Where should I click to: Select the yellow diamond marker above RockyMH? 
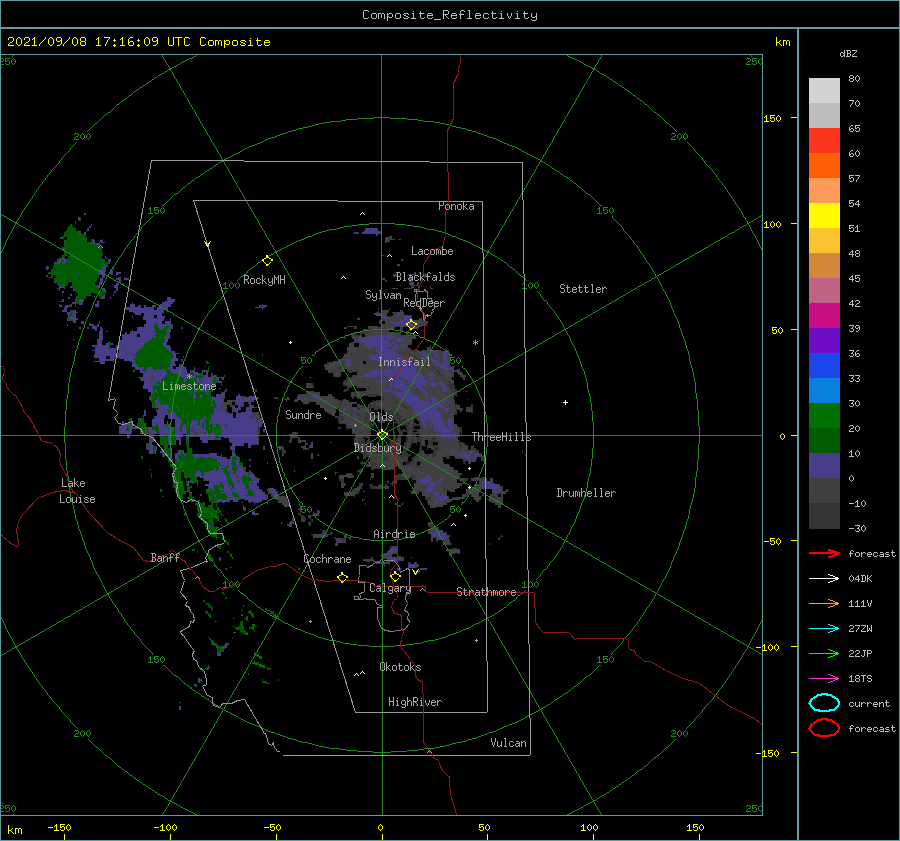267,261
